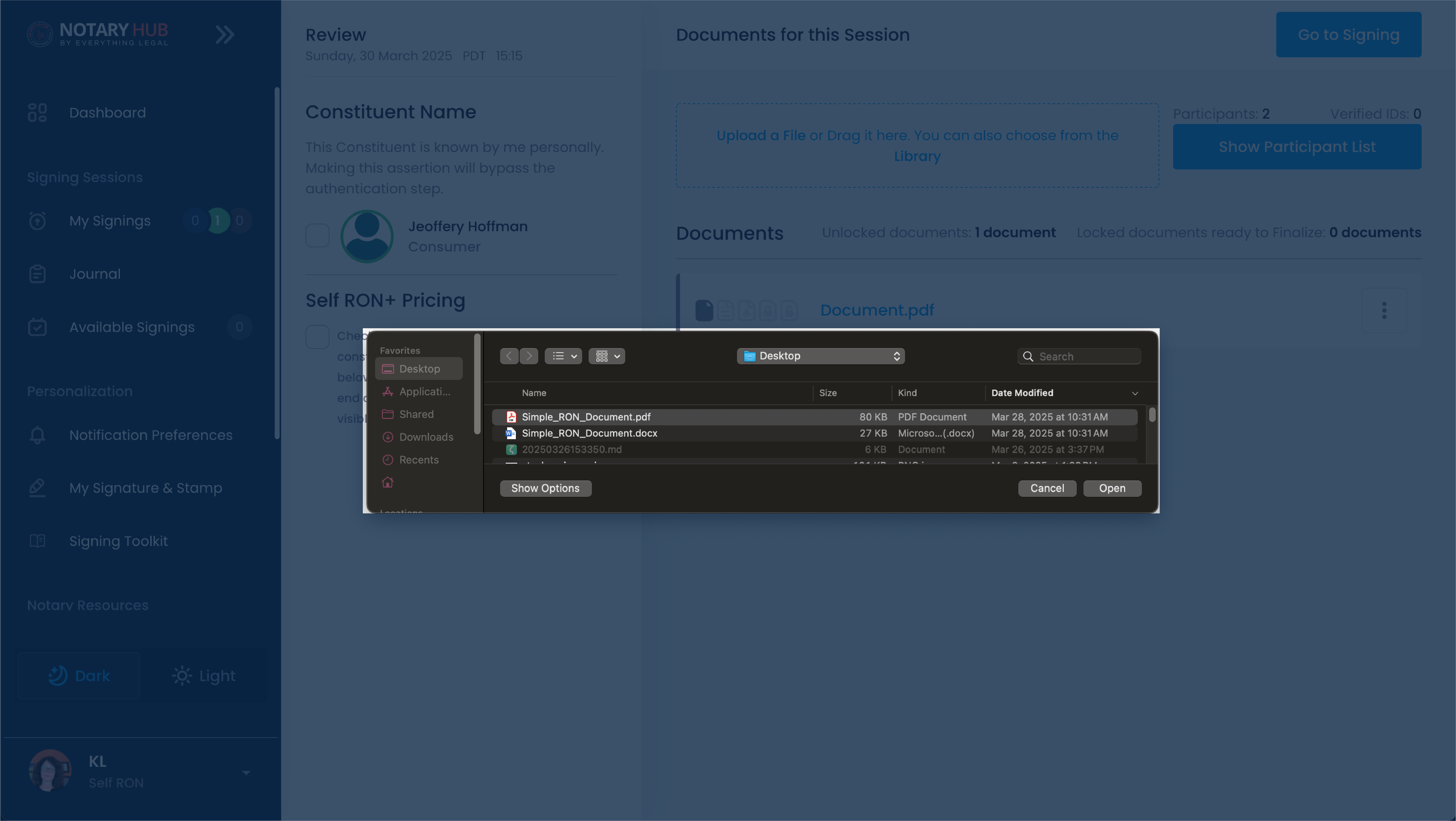Switch to Dark theme

[x=79, y=676]
